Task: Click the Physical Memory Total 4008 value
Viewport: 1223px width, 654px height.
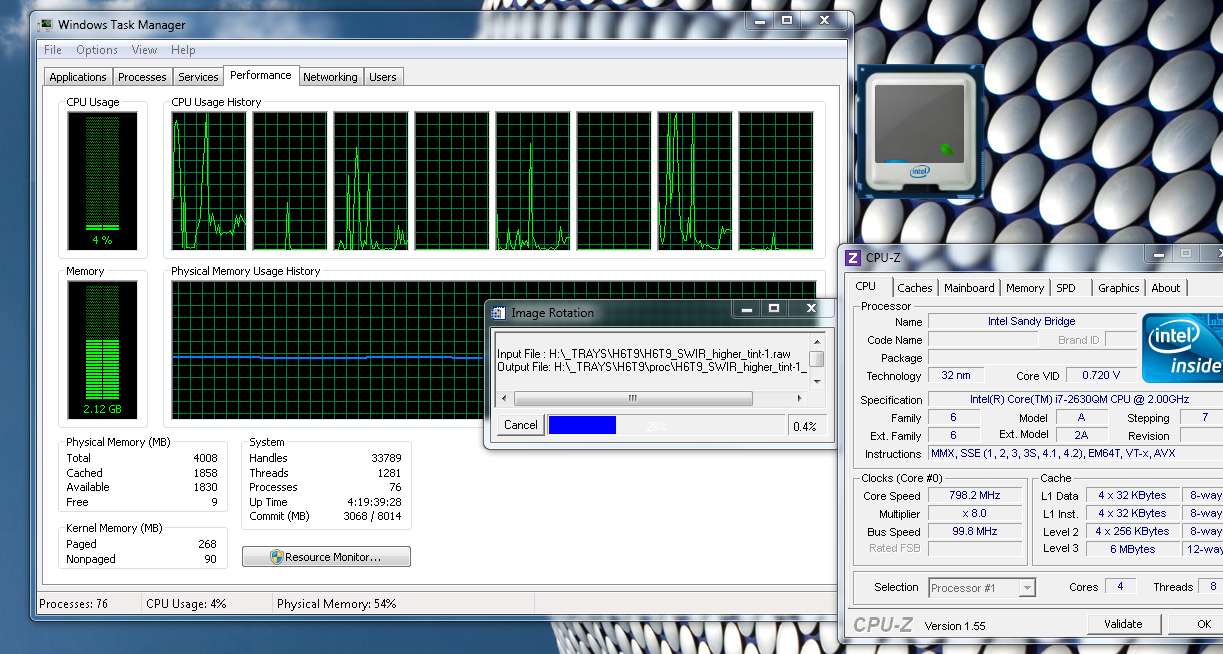Action: (x=205, y=458)
